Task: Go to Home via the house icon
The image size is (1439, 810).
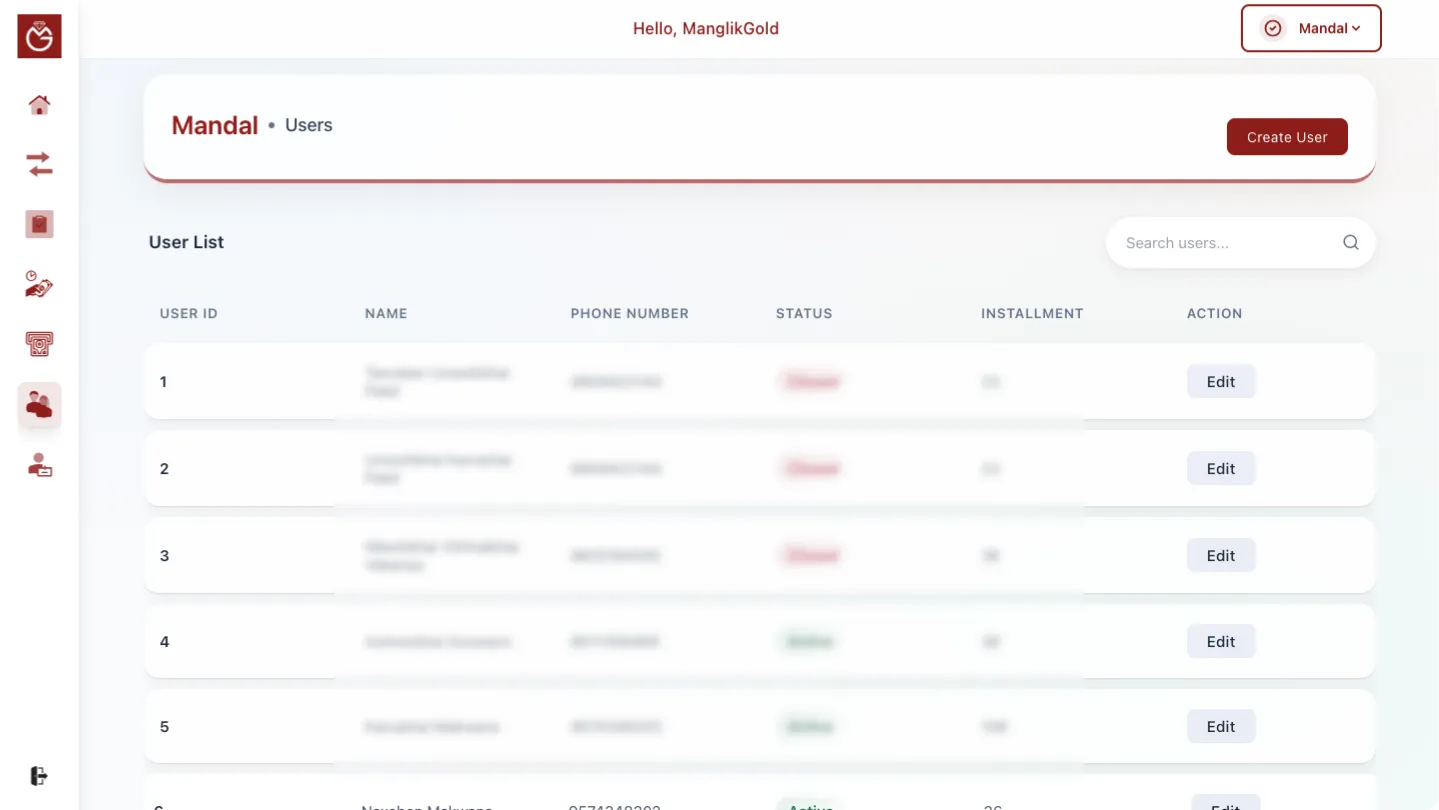Action: point(39,105)
